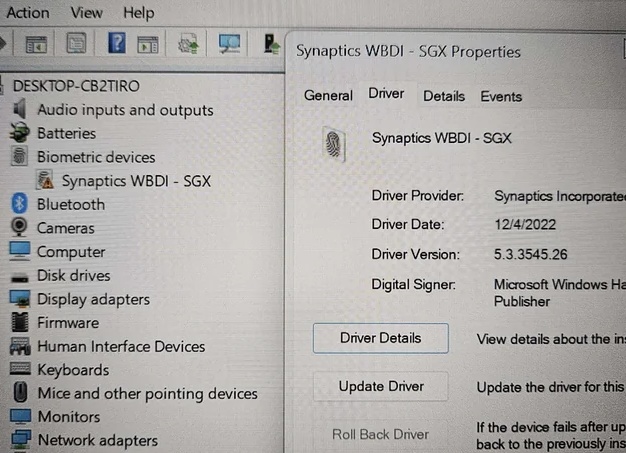Screen dimensions: 626x453
Task: Click driver date value 12/4/2022
Action: [525, 224]
